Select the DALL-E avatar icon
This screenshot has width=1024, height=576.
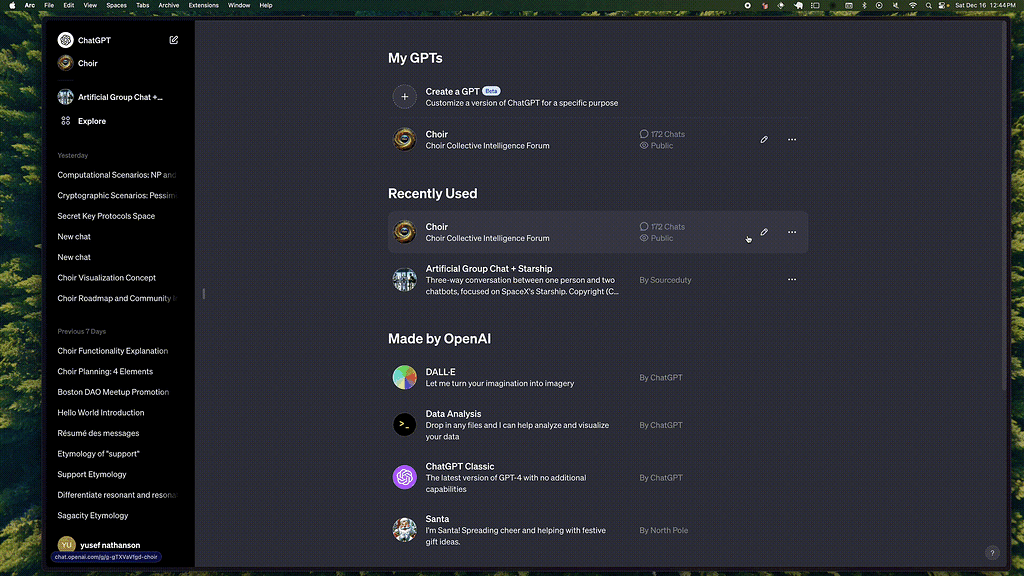(404, 377)
